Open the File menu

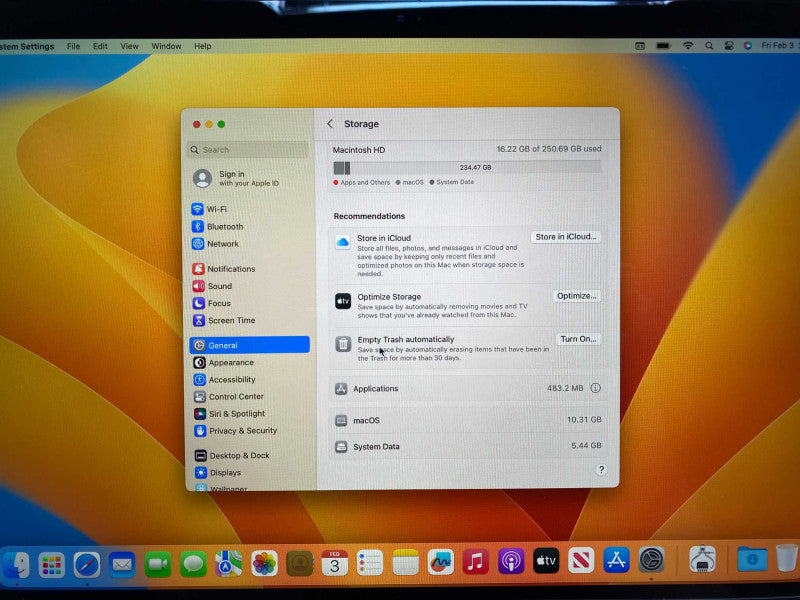[73, 46]
